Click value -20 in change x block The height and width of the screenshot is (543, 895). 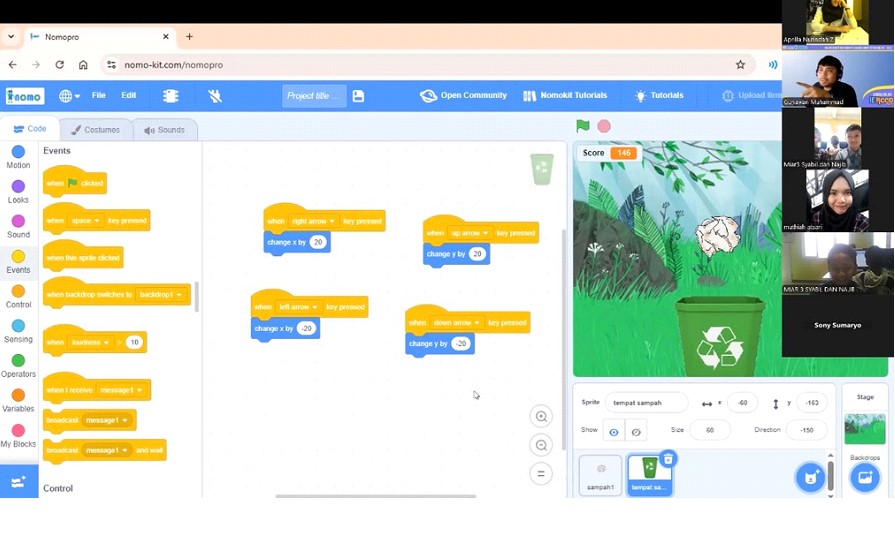[307, 328]
